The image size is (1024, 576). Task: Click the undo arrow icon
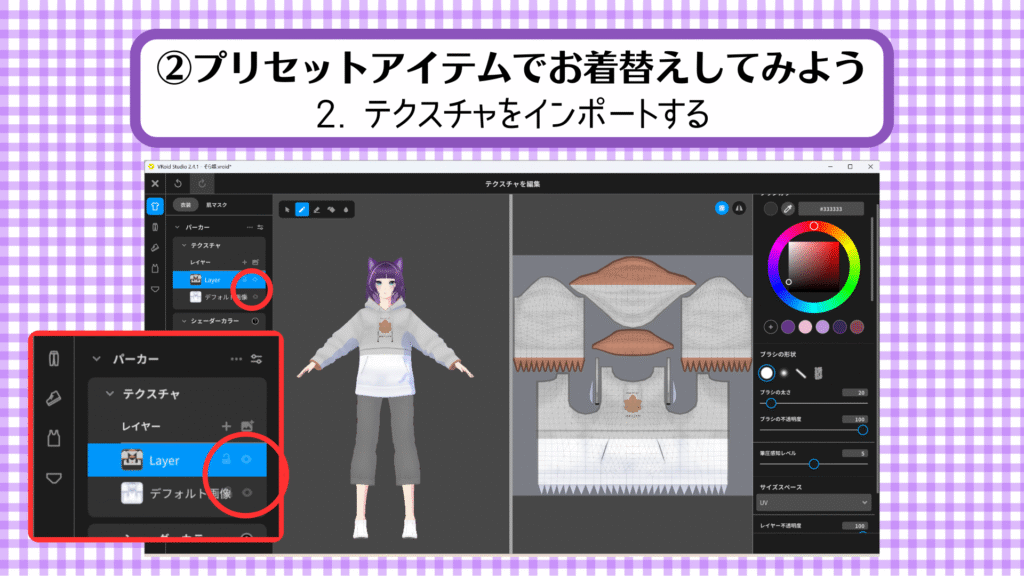(177, 183)
